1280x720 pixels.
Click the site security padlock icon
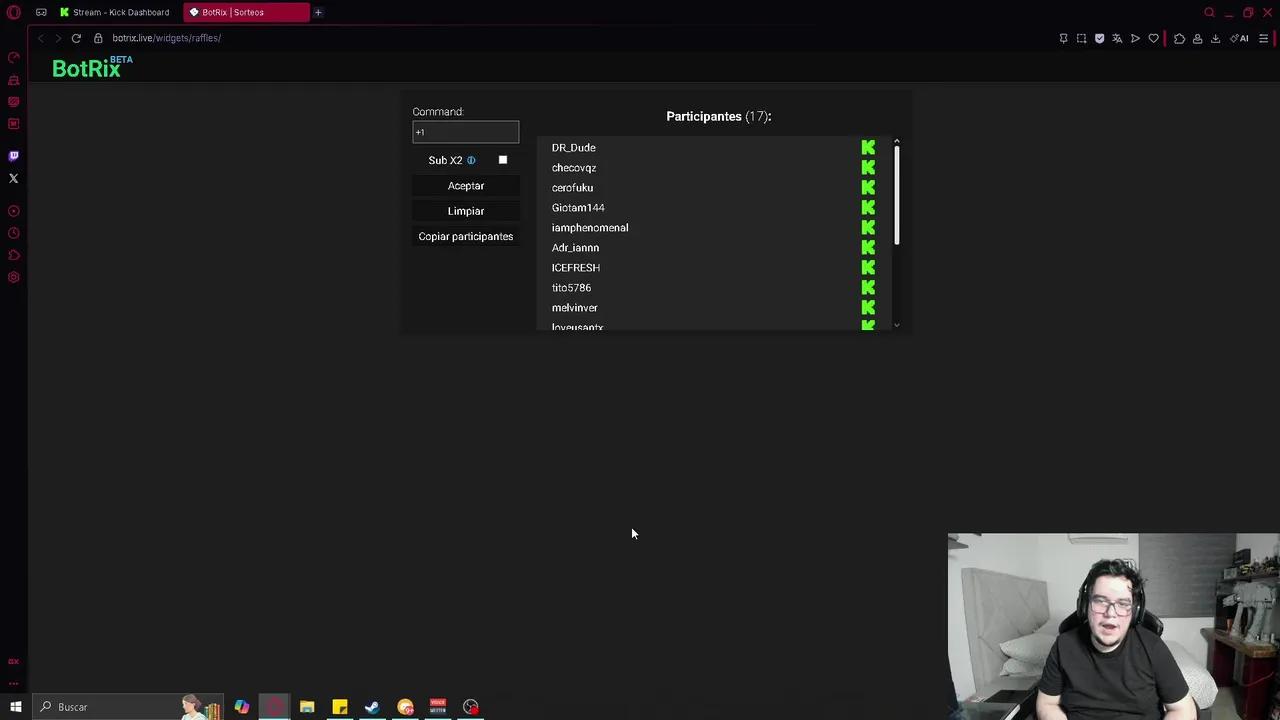(98, 38)
